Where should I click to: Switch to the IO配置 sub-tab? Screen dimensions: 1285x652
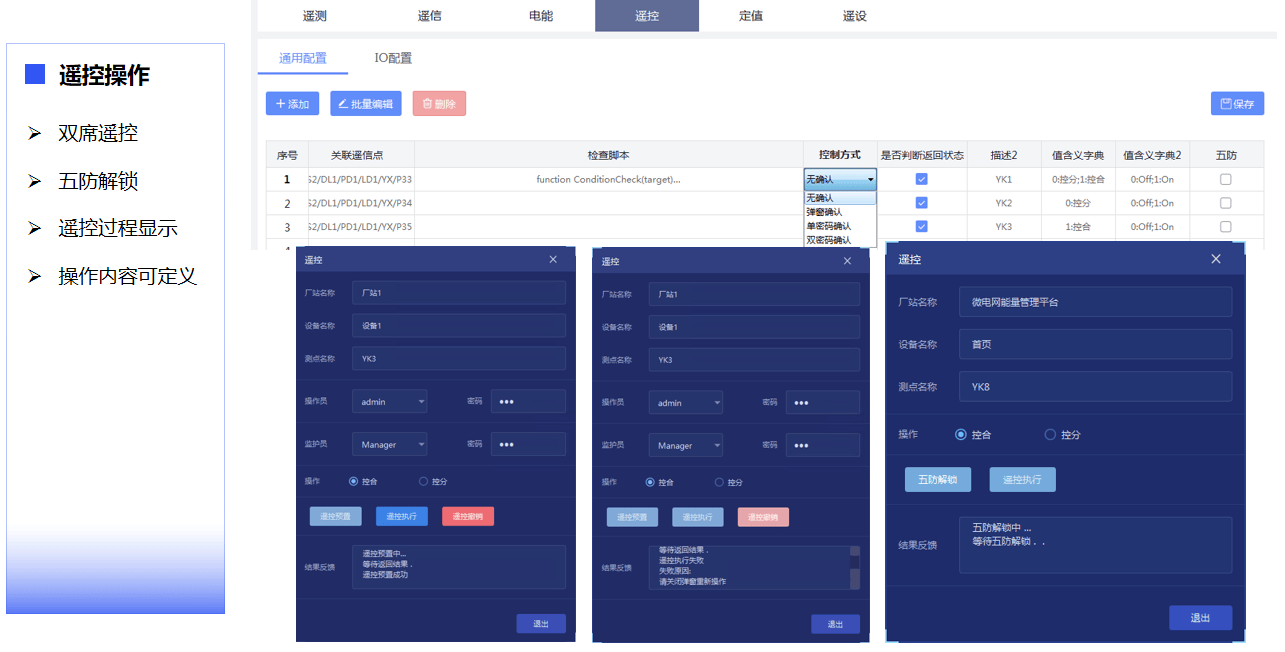point(393,58)
